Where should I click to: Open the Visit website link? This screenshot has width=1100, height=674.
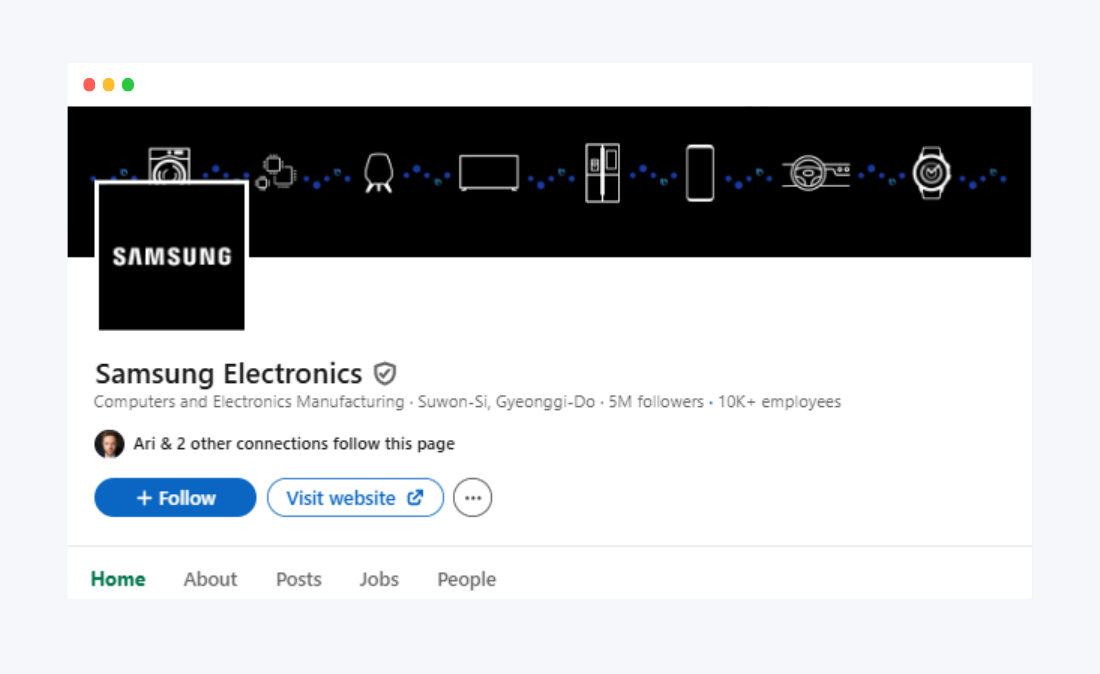355,497
